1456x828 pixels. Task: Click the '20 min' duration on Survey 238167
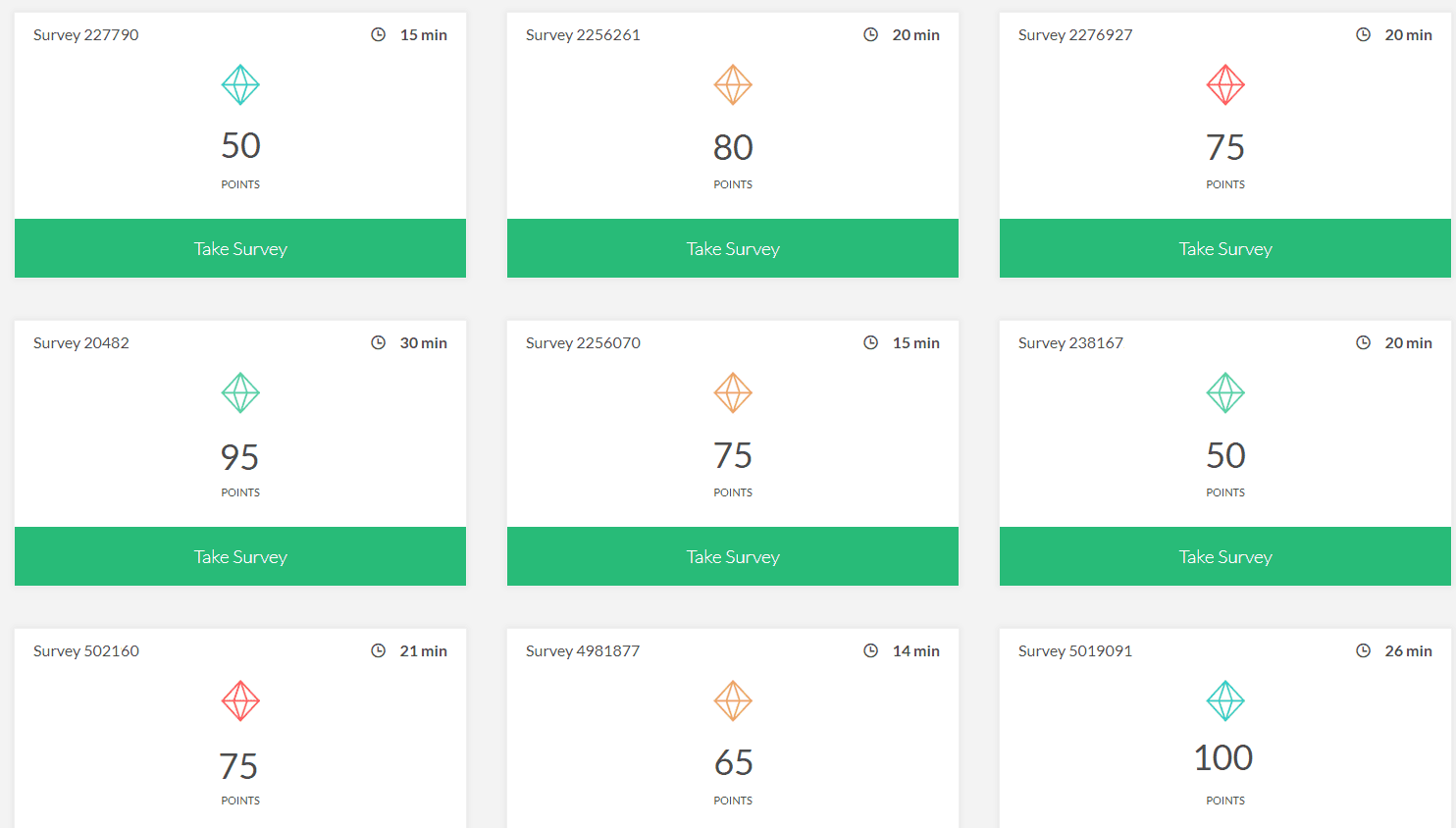[1409, 342]
